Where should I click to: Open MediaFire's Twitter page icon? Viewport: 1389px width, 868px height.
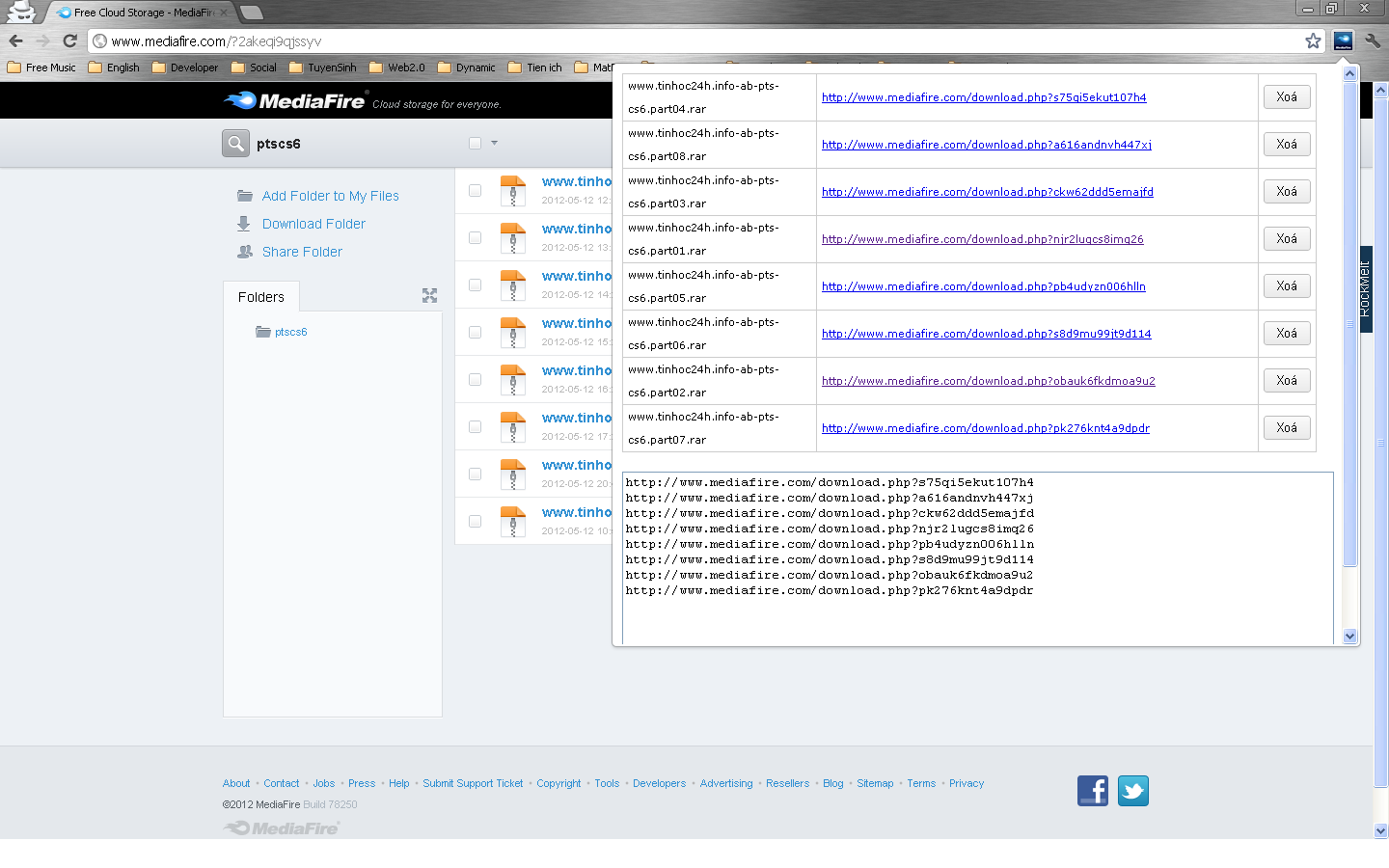tap(1133, 791)
